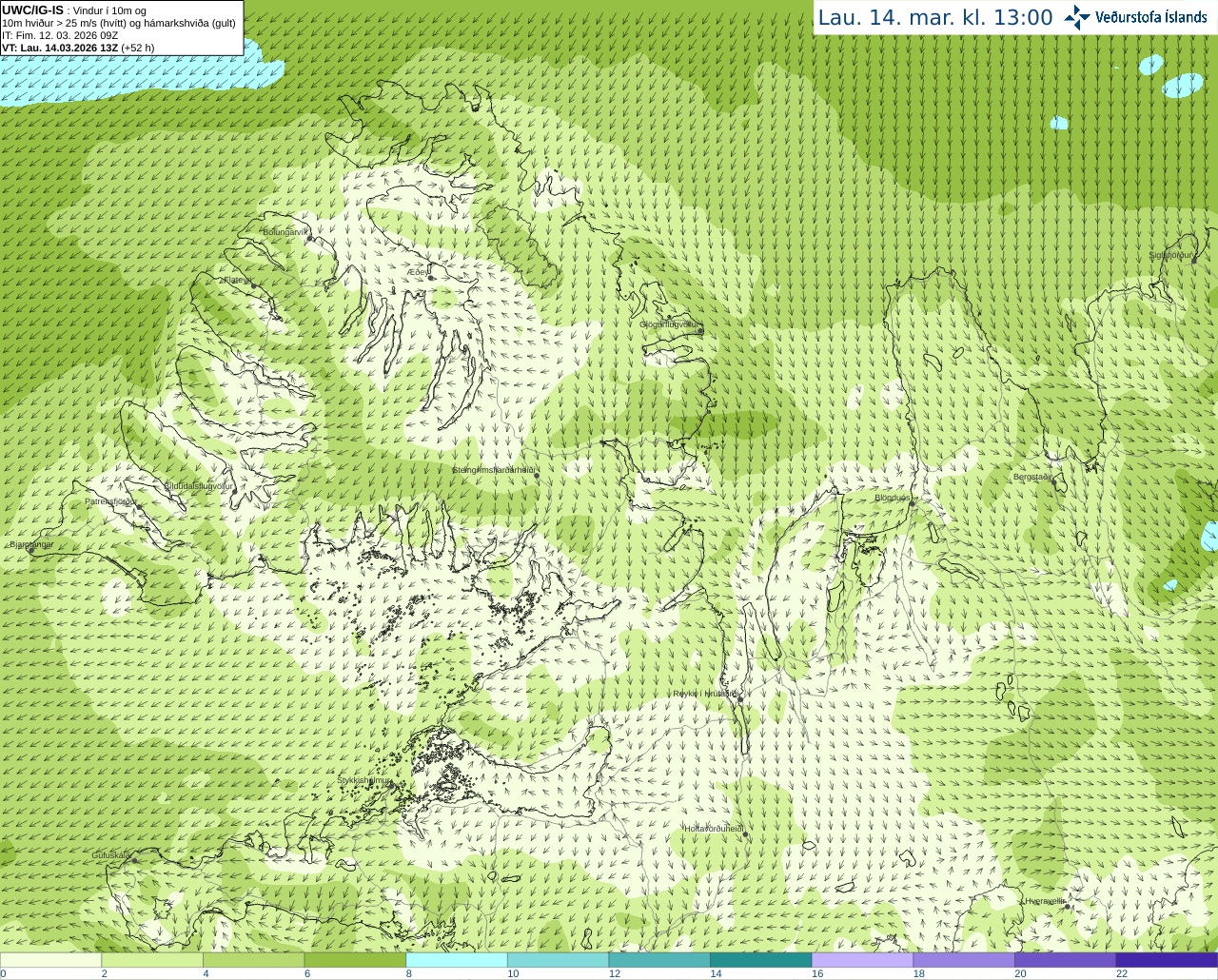
Task: Select the 18–20 m/s purple legend swatch
Action: point(964,960)
